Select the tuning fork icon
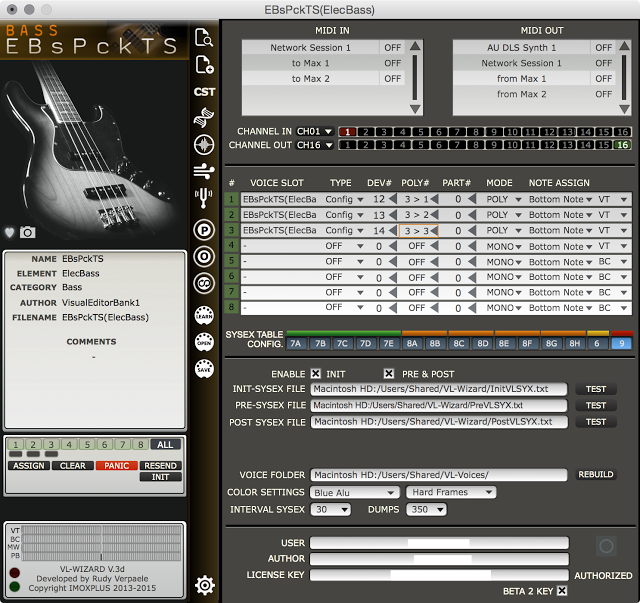This screenshot has width=640, height=603. click(204, 196)
